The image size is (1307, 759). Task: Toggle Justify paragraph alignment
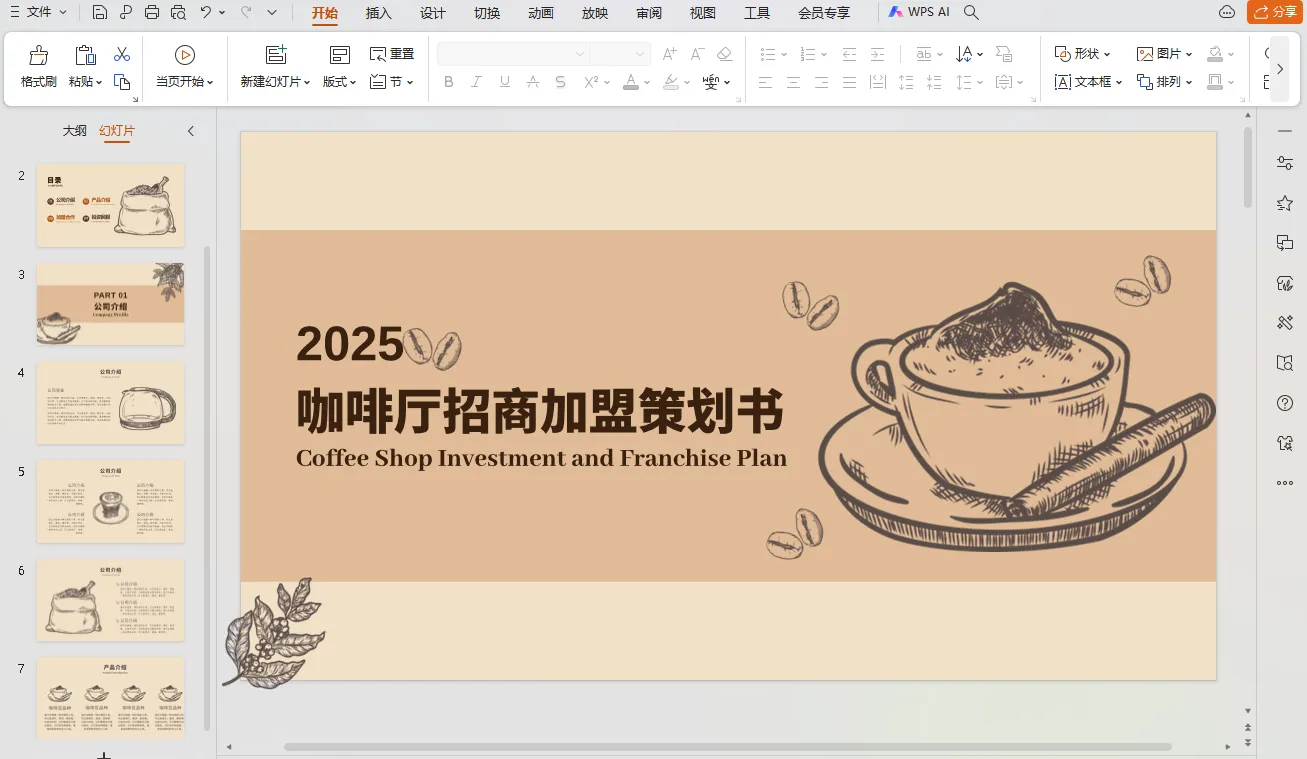click(850, 82)
